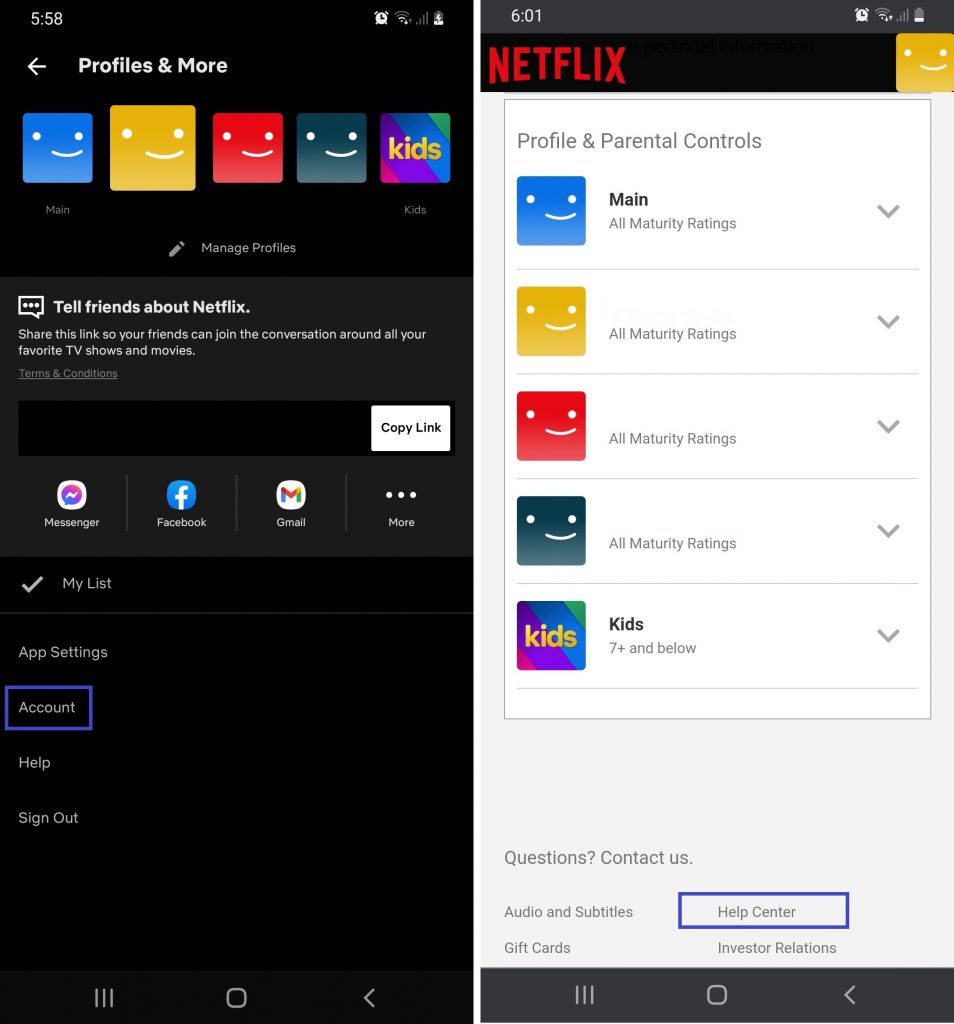Viewport: 954px width, 1024px height.
Task: Select the red smiley profile avatar
Action: tap(247, 146)
